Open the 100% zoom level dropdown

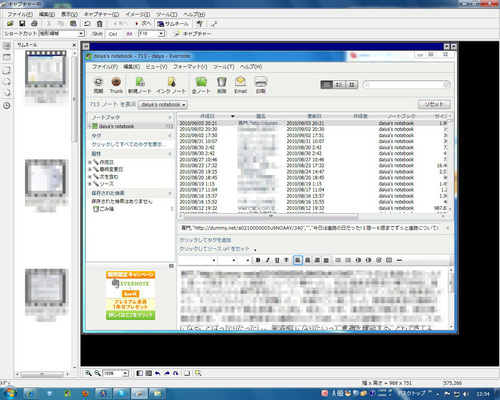116,373
